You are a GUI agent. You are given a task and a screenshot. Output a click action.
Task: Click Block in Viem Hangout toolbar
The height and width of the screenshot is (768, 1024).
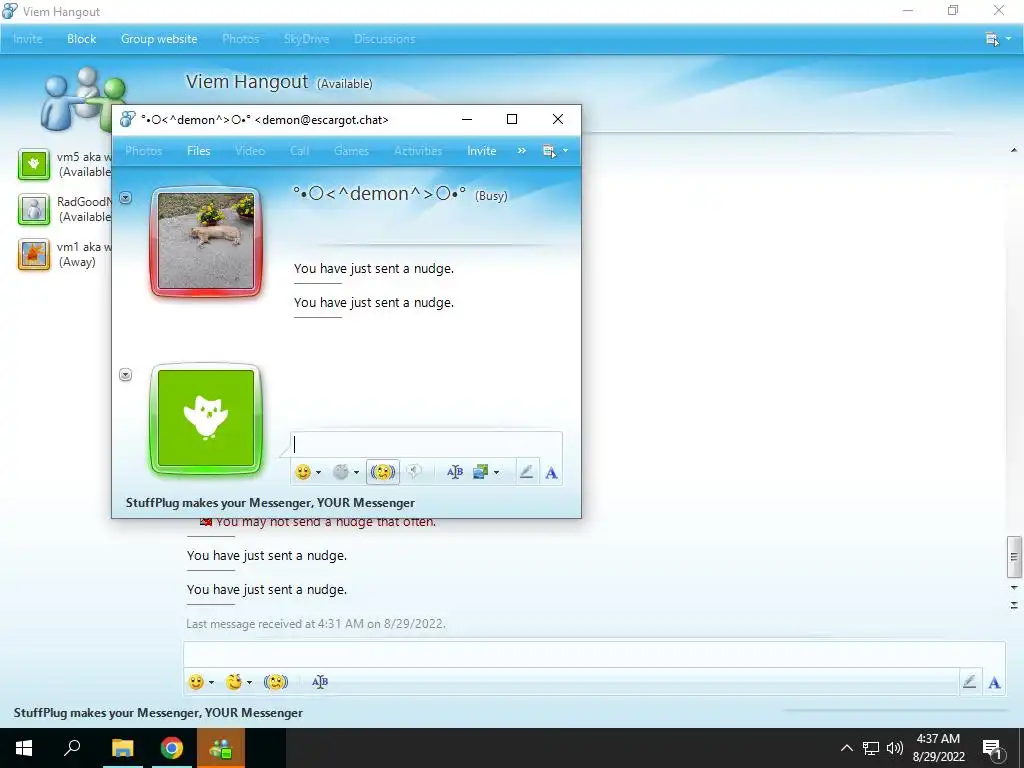click(82, 39)
